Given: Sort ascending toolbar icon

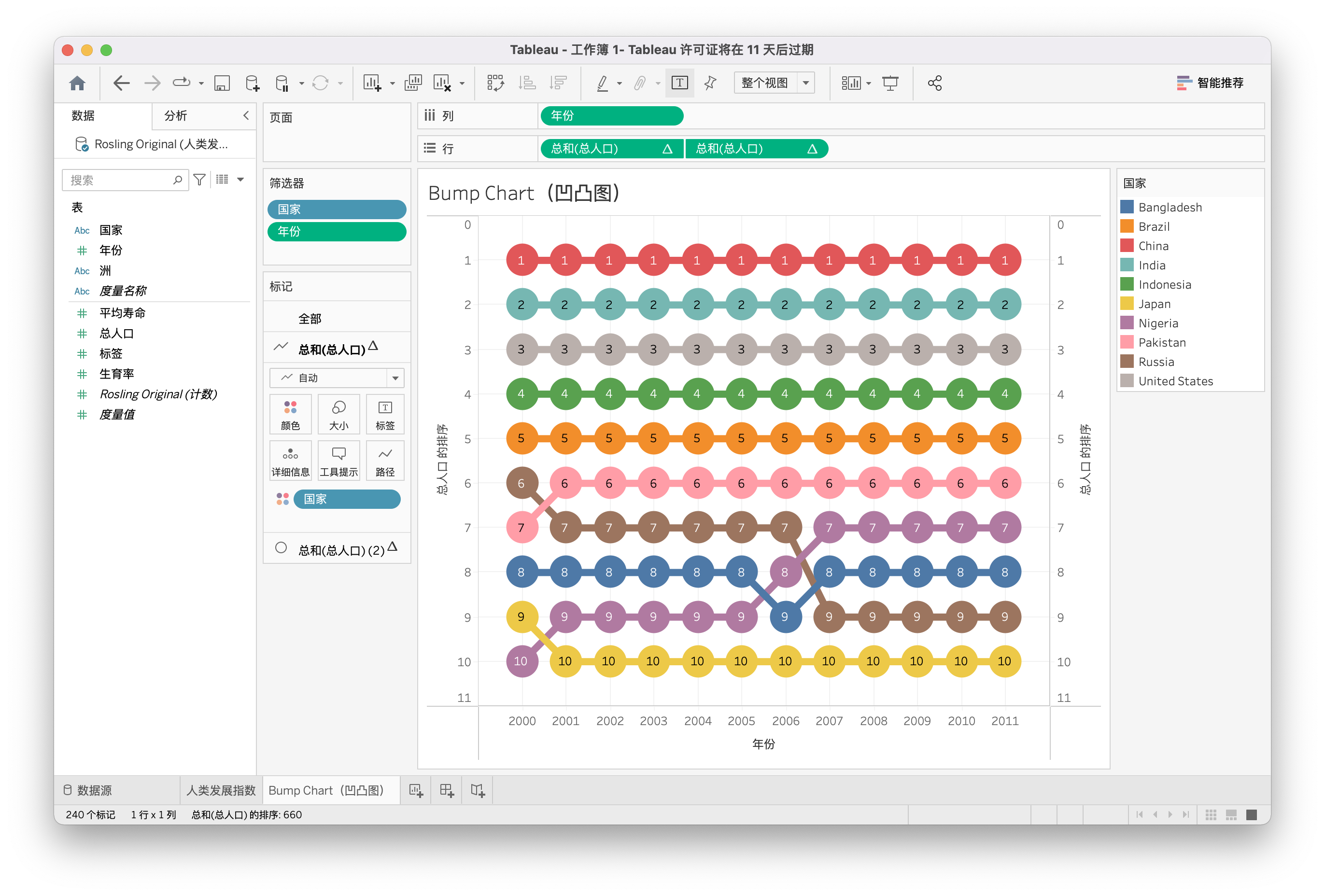Looking at the screenshot, I should 526,83.
